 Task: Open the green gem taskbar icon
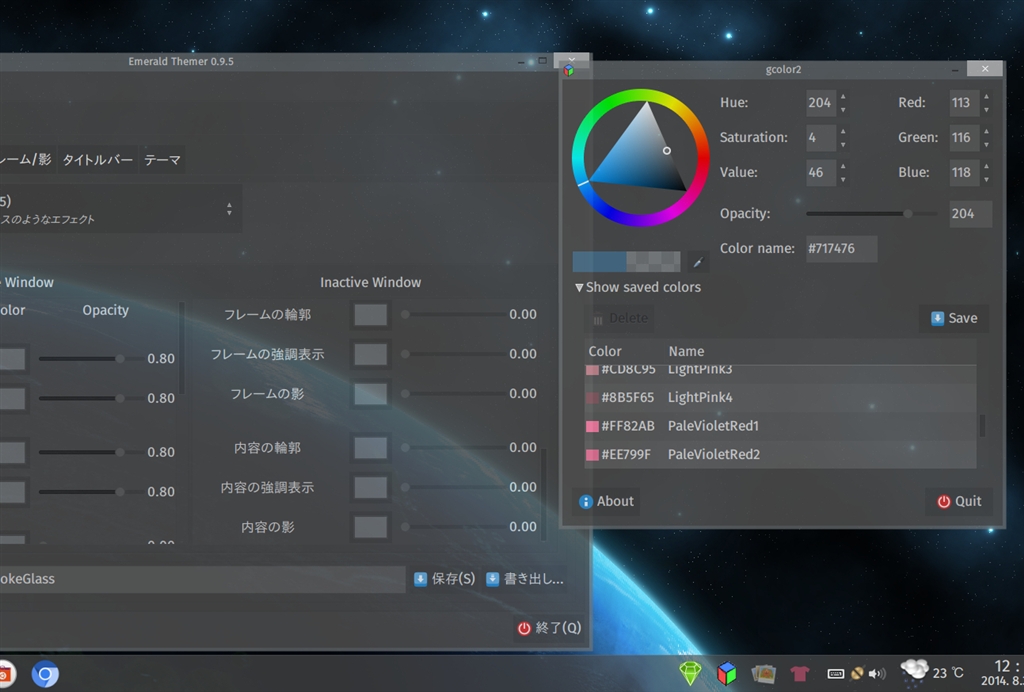(x=690, y=673)
